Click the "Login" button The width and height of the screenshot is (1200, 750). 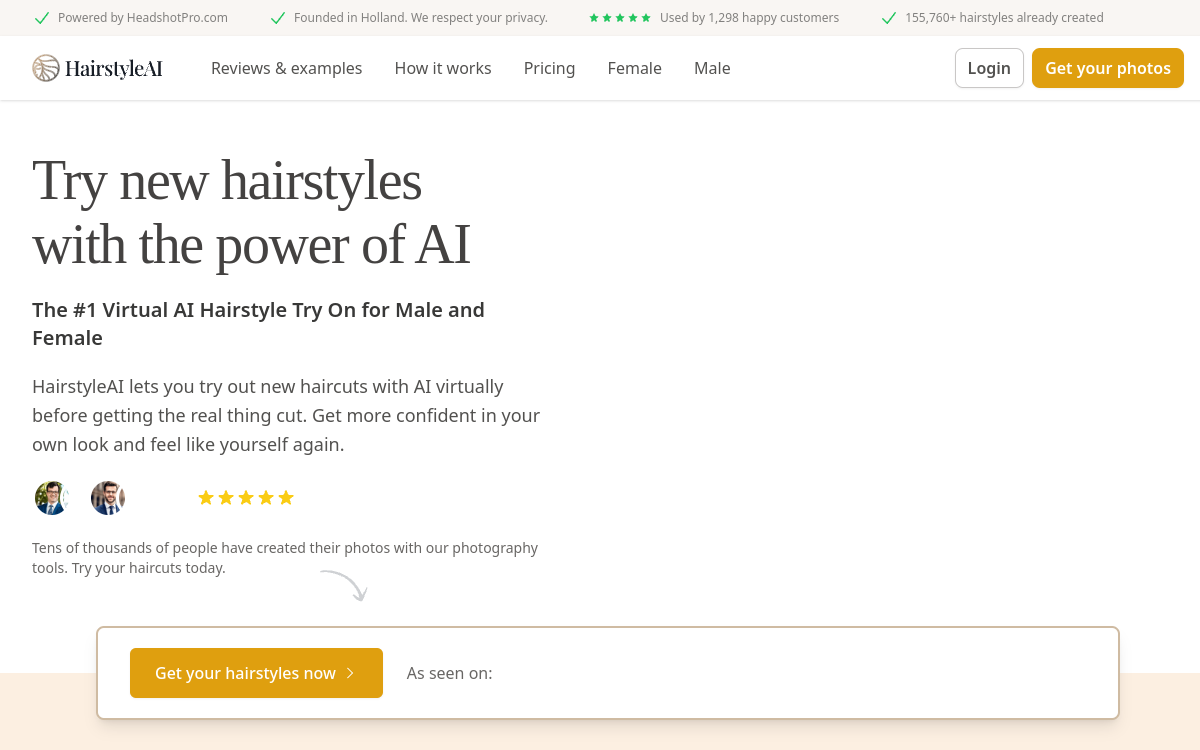[989, 68]
